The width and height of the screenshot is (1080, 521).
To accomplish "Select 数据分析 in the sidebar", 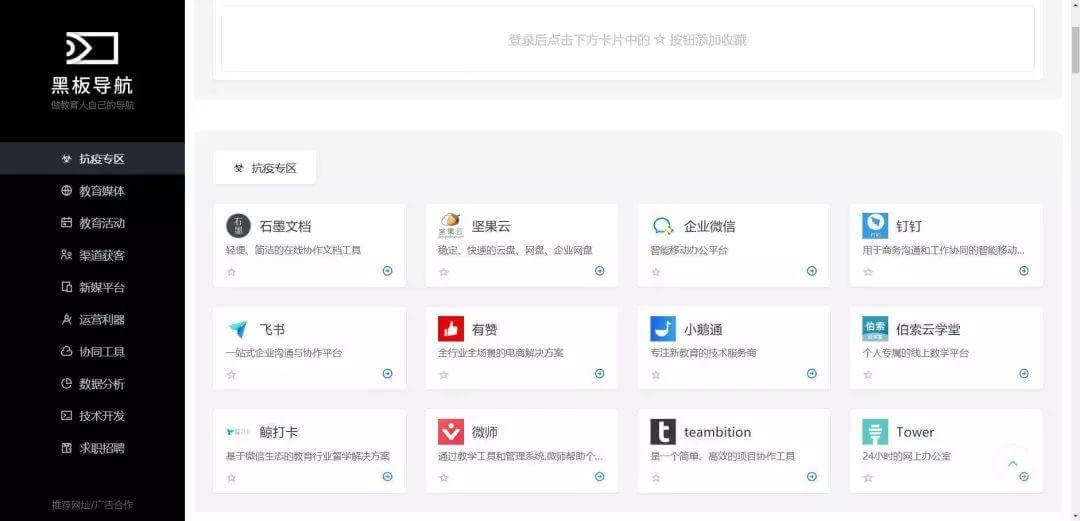I will click(x=102, y=384).
